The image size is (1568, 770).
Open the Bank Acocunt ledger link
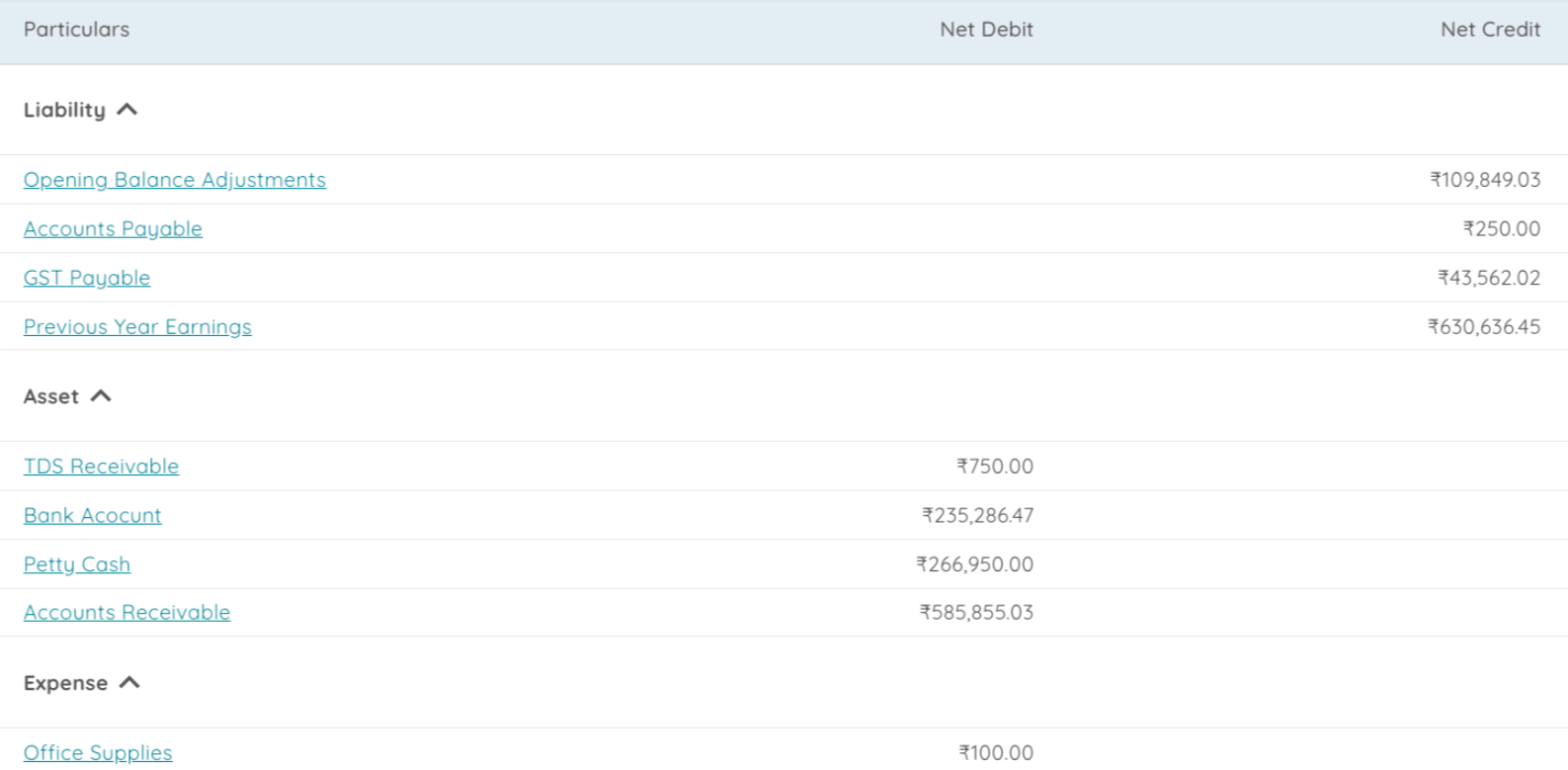click(x=93, y=516)
